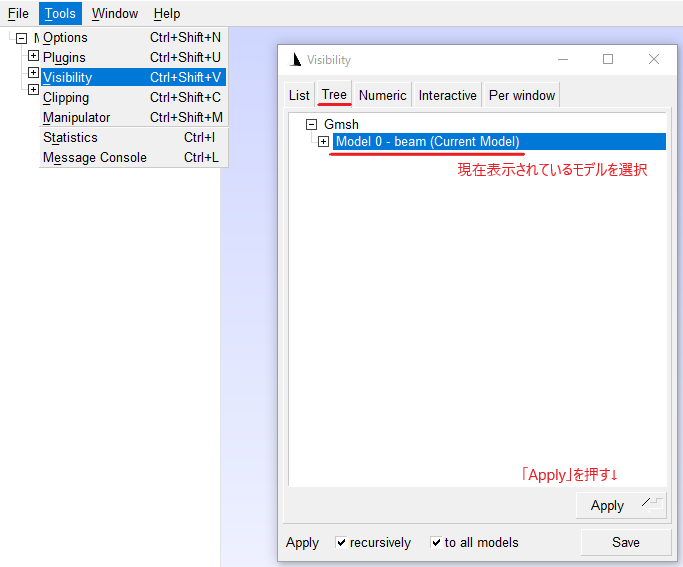Close the Visibility window

pyautogui.click(x=653, y=59)
